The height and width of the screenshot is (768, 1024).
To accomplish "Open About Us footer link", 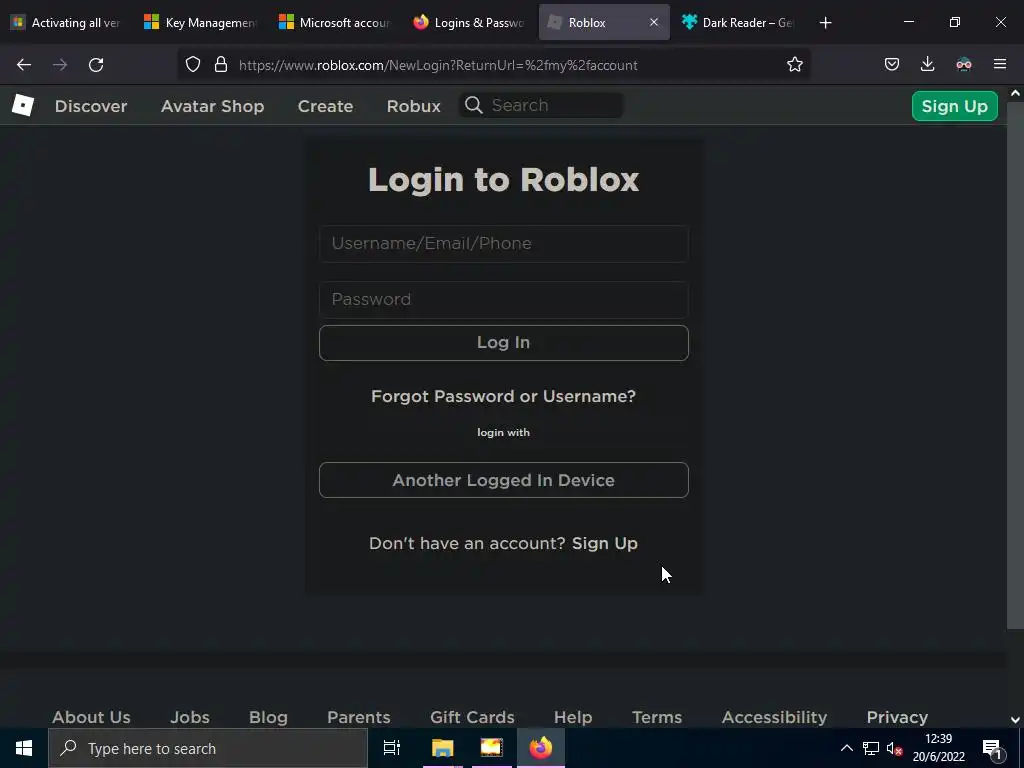I will tap(91, 717).
